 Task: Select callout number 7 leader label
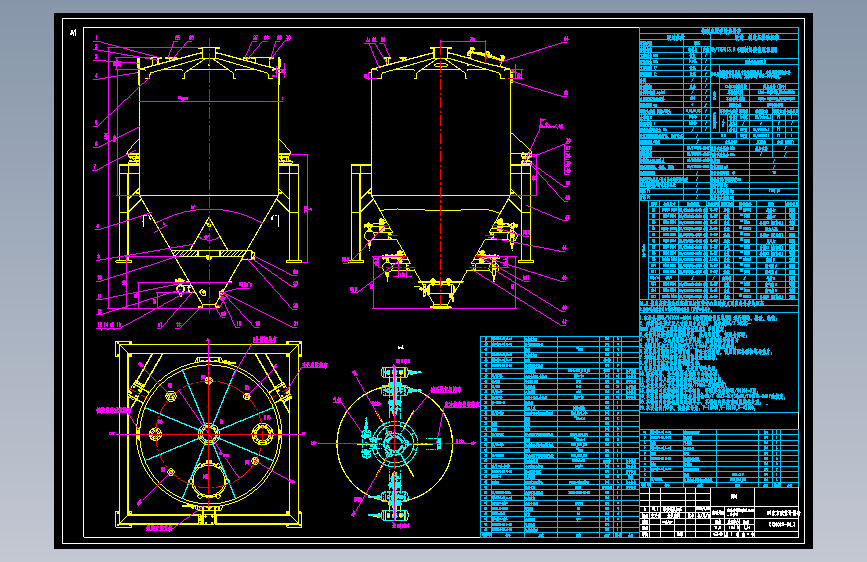[x=95, y=166]
